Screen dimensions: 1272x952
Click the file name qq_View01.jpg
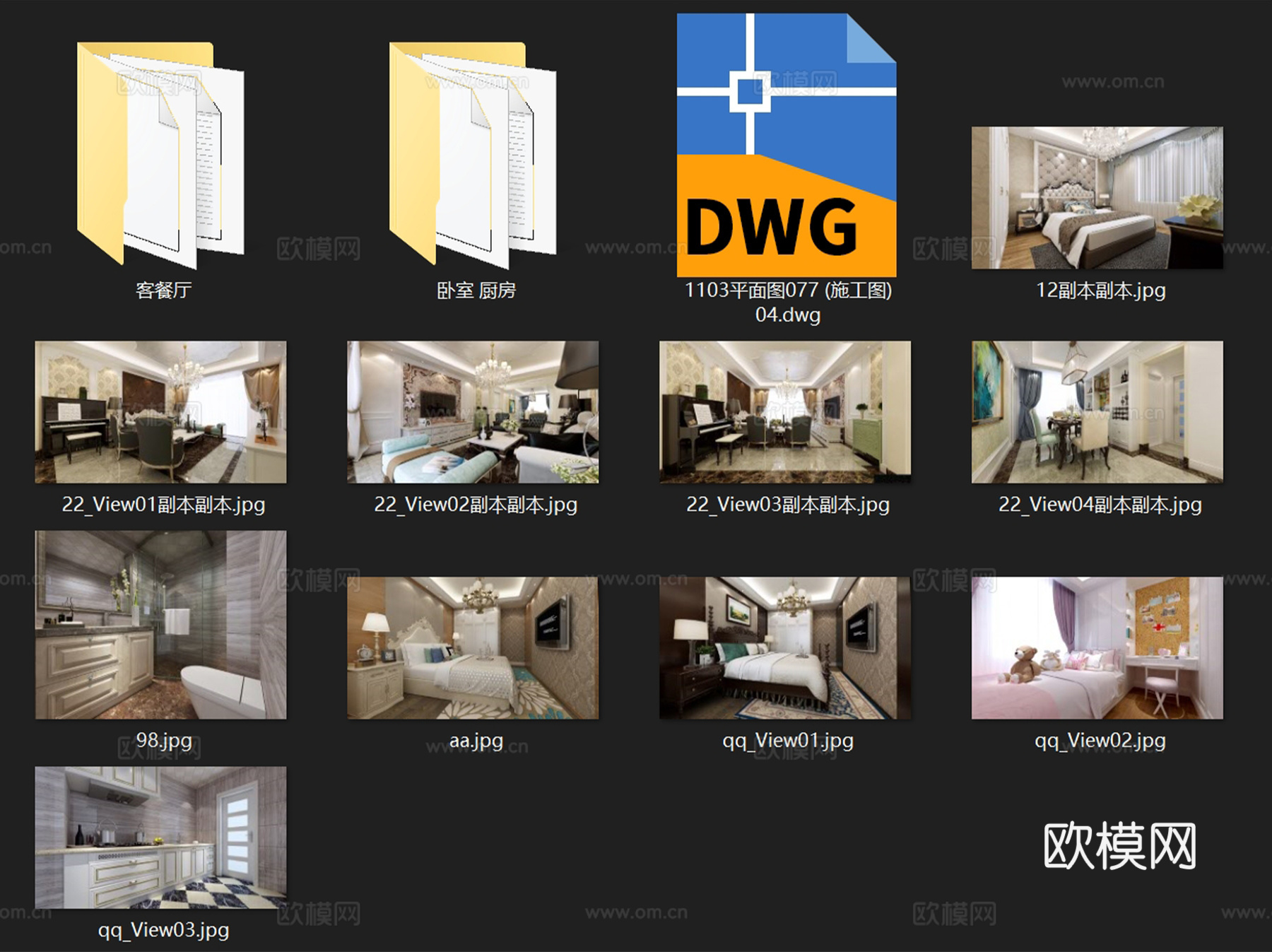click(788, 741)
